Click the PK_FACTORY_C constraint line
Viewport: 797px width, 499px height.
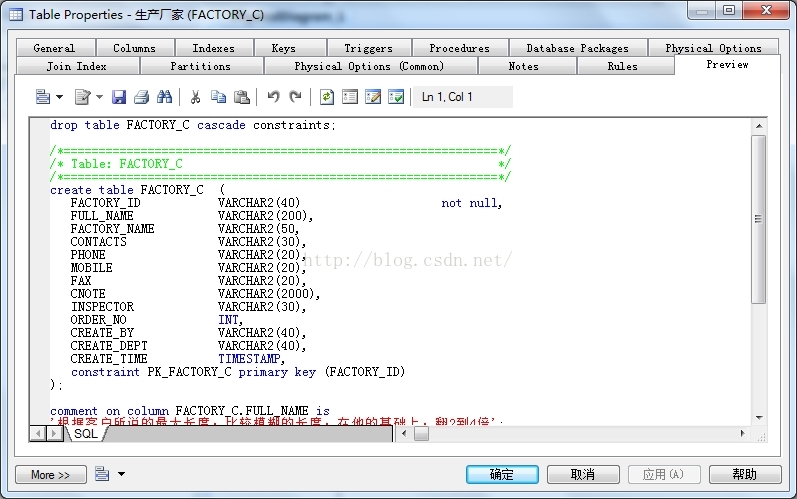238,372
